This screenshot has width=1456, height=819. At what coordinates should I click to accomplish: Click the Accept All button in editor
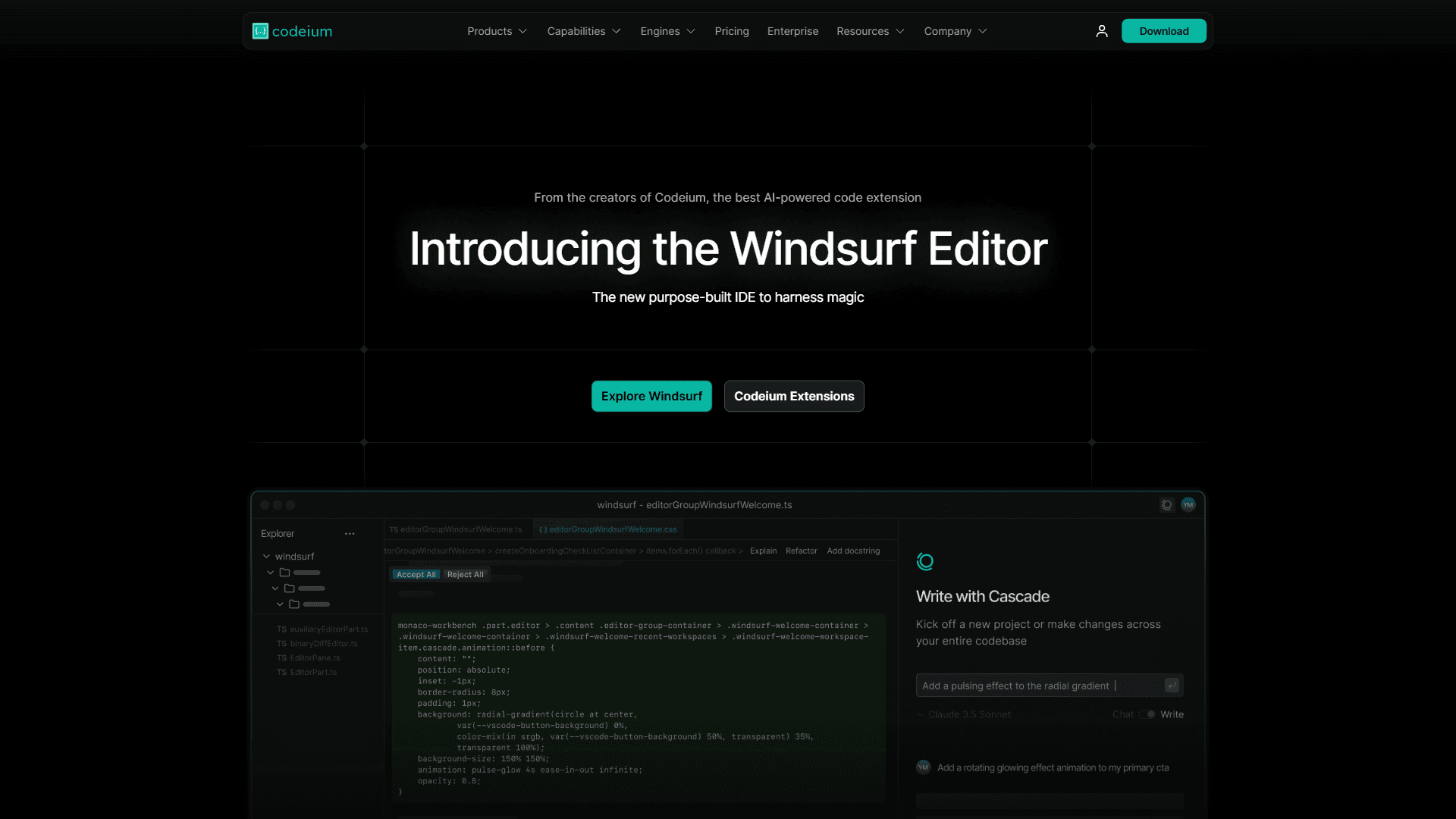(x=415, y=574)
